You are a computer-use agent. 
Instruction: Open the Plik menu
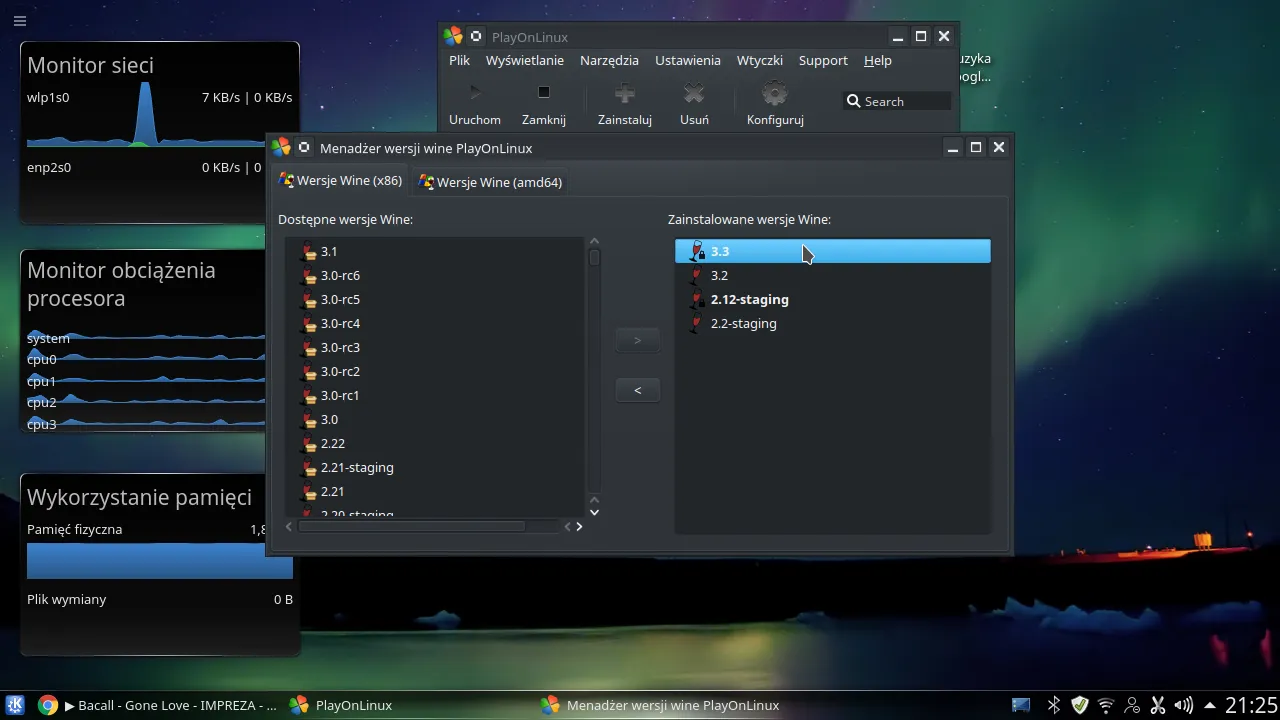click(460, 60)
